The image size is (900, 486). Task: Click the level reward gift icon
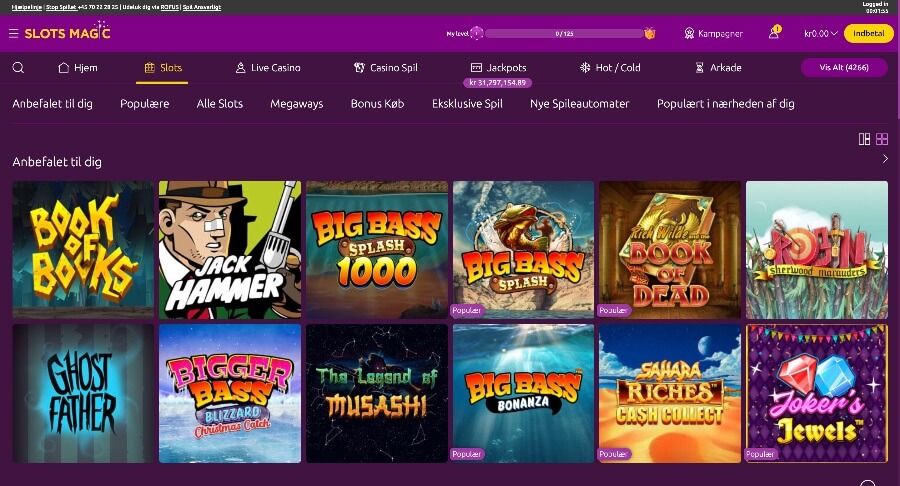(x=649, y=33)
